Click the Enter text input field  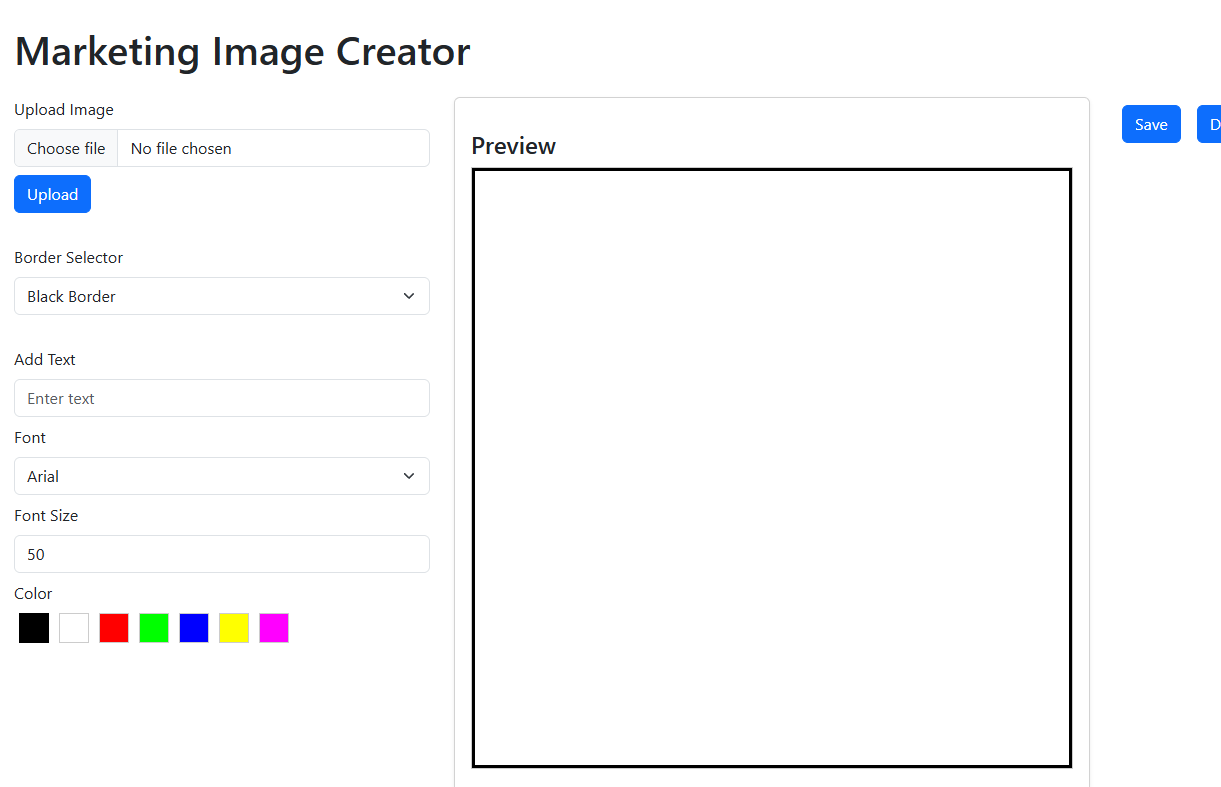pyautogui.click(x=221, y=398)
